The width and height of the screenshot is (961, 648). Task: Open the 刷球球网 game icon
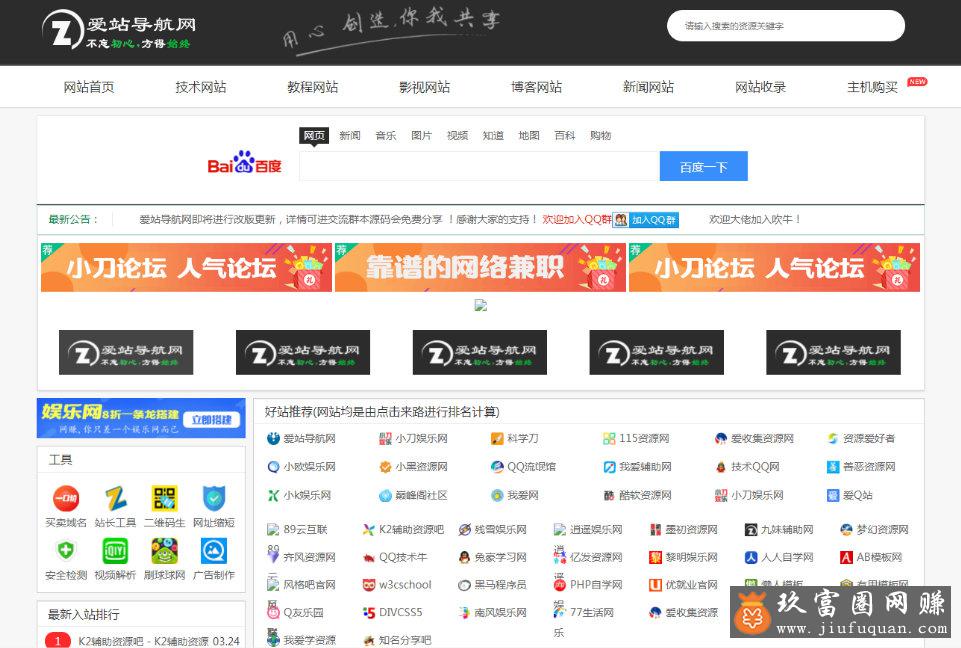(164, 551)
